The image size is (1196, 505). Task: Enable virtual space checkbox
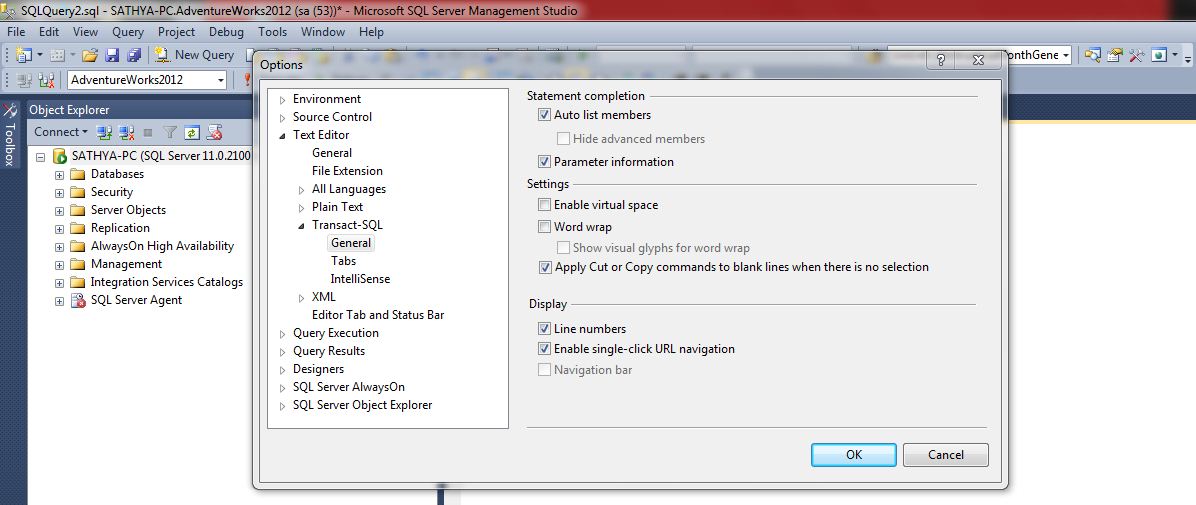pos(544,204)
